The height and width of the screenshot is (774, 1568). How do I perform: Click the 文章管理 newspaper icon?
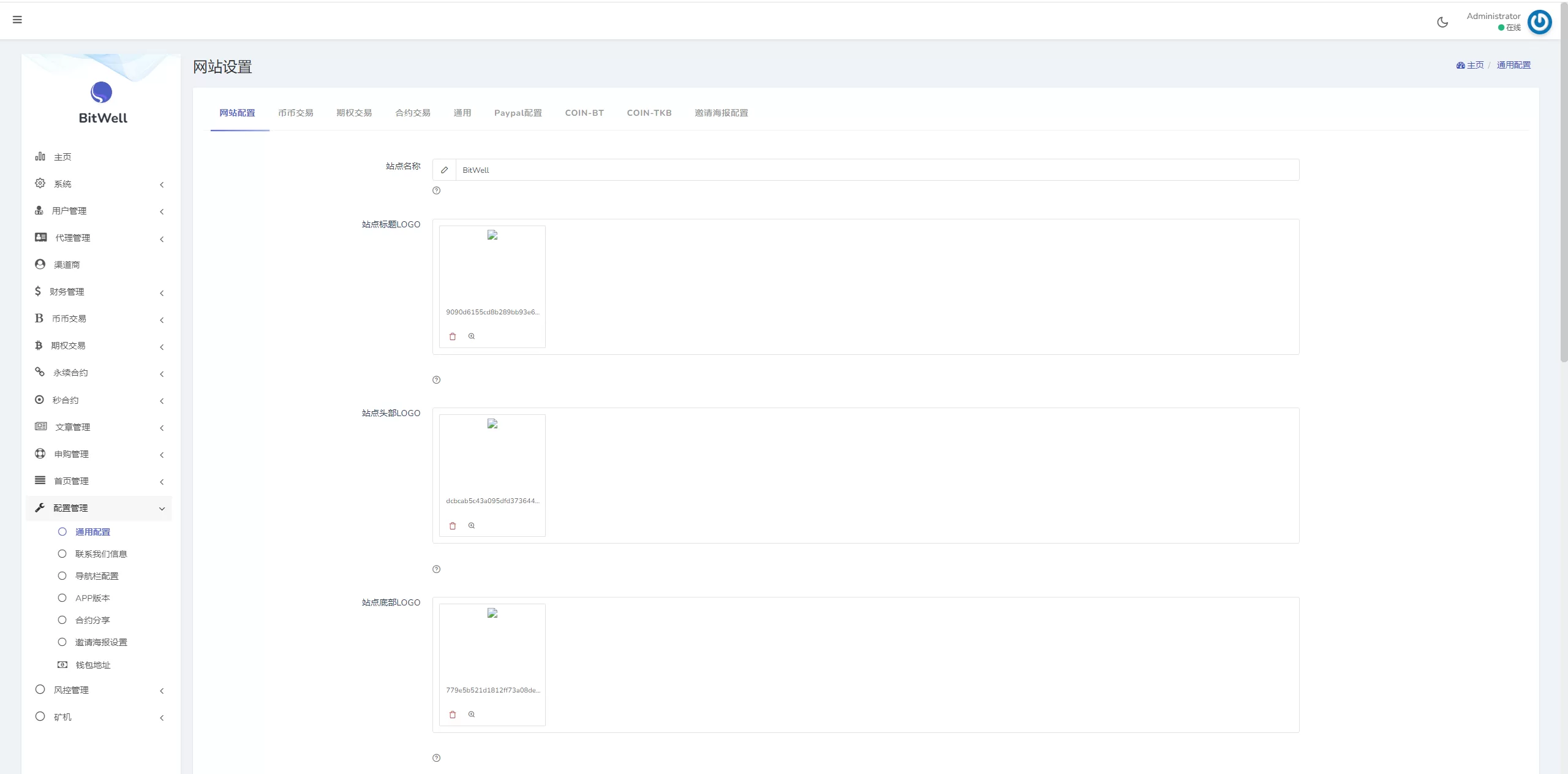41,427
